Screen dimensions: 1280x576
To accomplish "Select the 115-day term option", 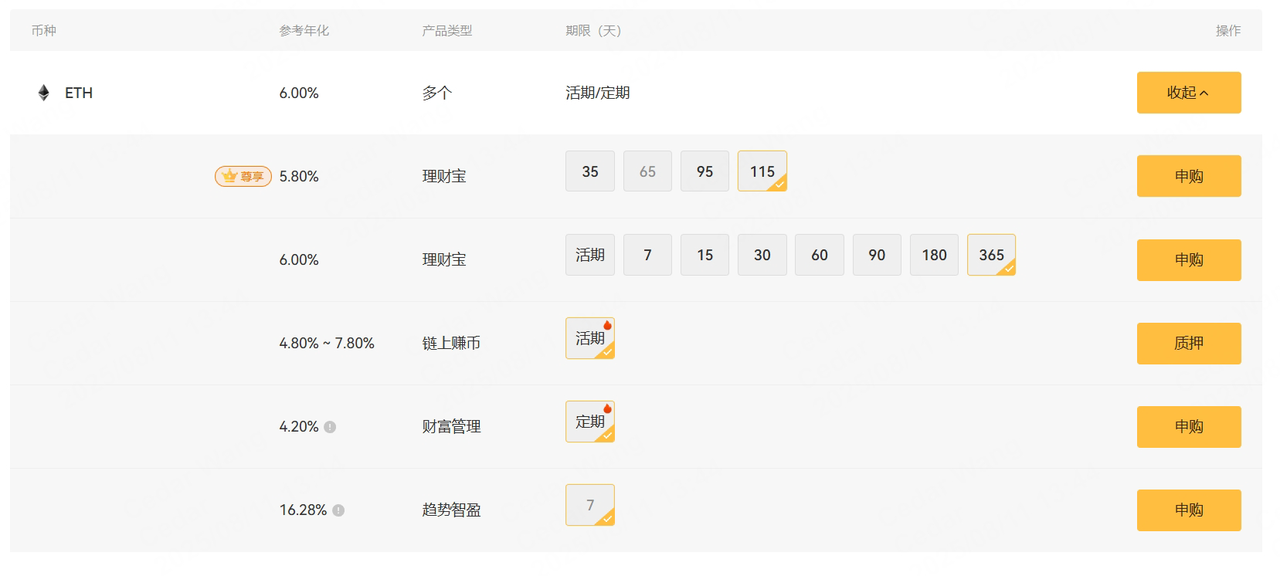I will point(762,172).
